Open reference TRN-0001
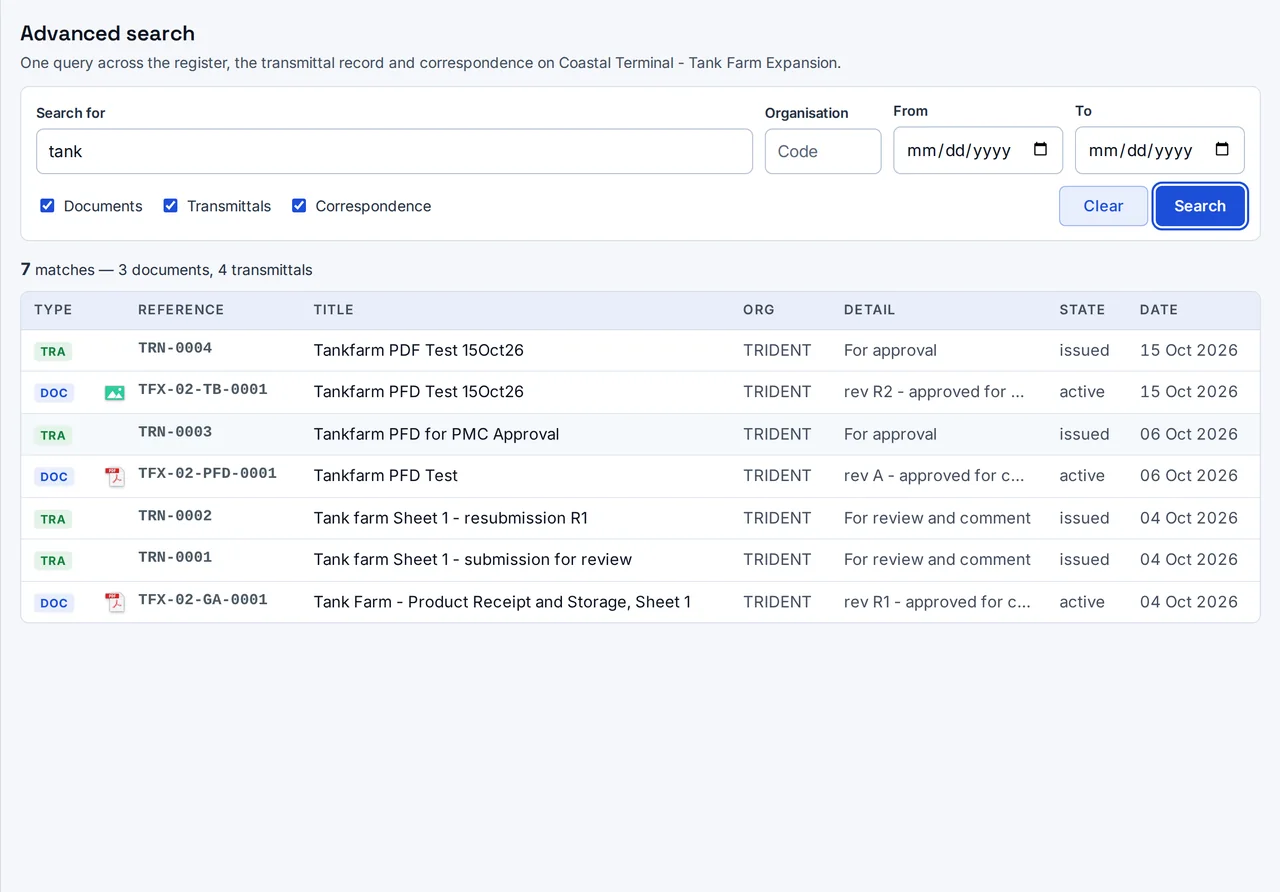This screenshot has width=1280, height=892. click(x=175, y=558)
